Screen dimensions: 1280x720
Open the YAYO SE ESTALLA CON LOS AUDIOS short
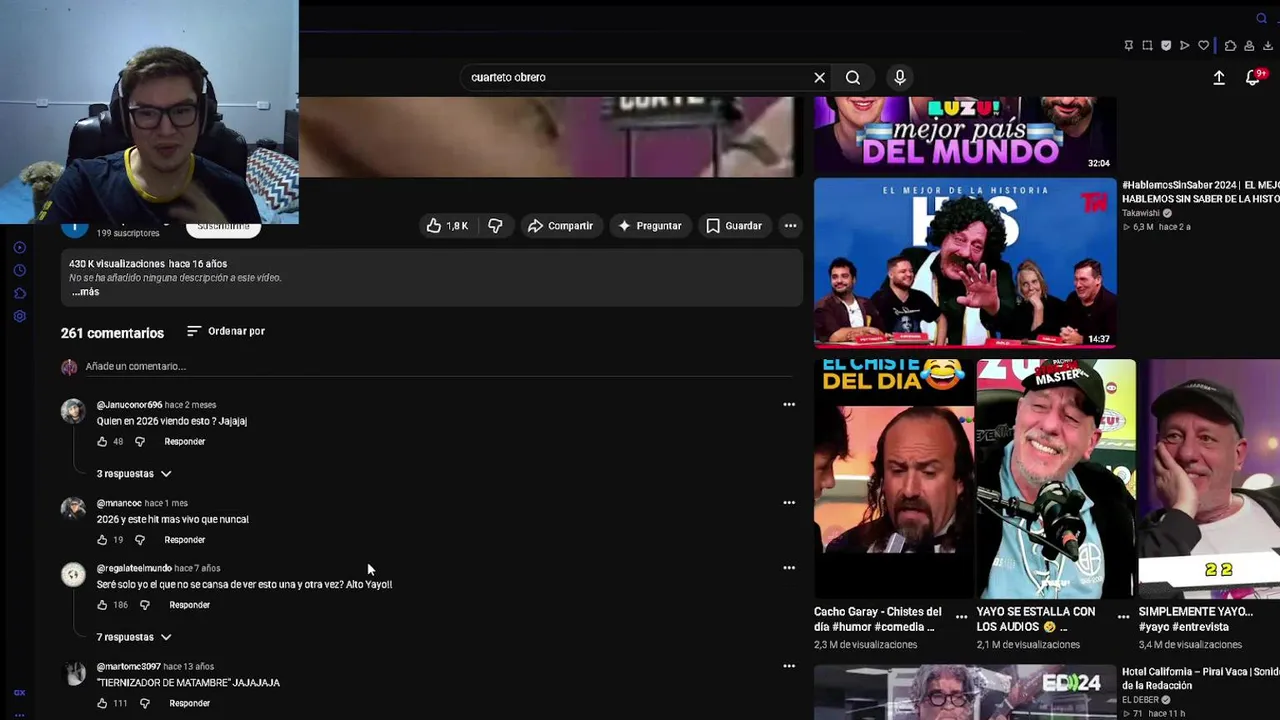pos(1056,479)
